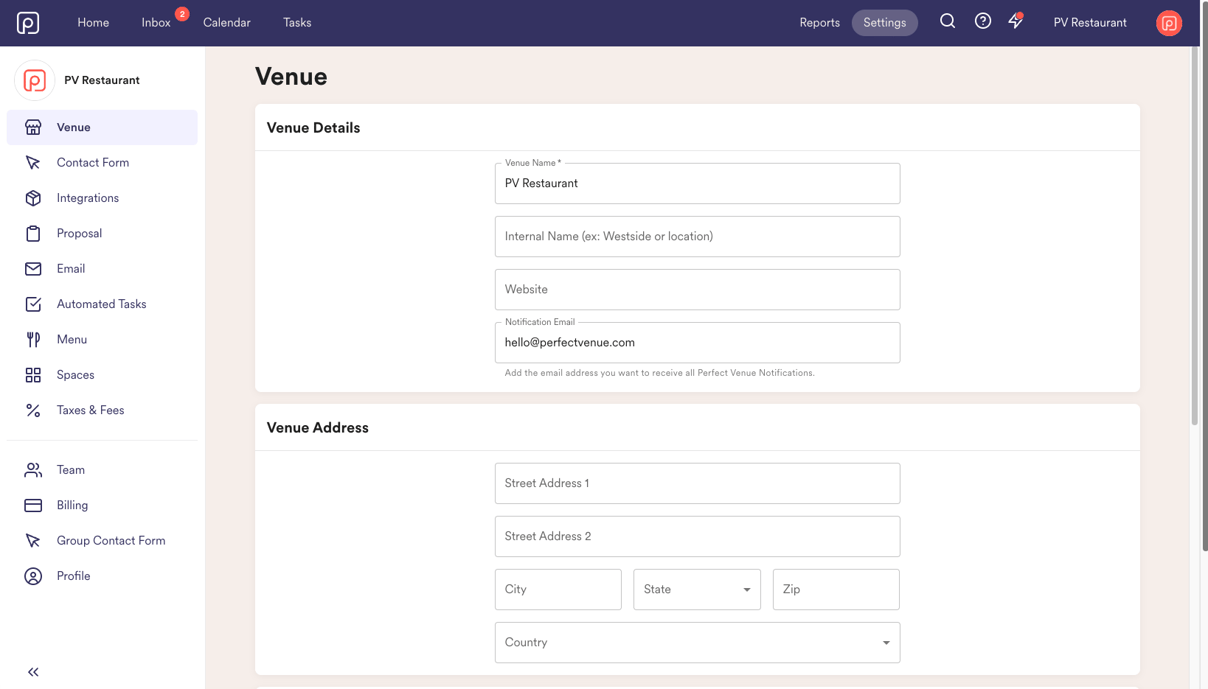Image resolution: width=1208 pixels, height=689 pixels.
Task: Click the Settings button
Action: (884, 21)
